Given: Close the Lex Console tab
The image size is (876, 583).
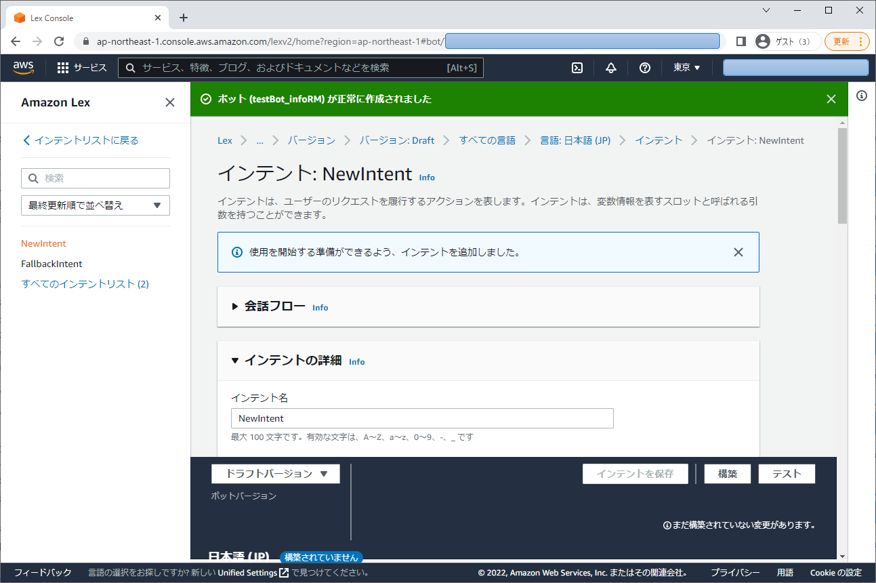Looking at the screenshot, I should [x=158, y=18].
